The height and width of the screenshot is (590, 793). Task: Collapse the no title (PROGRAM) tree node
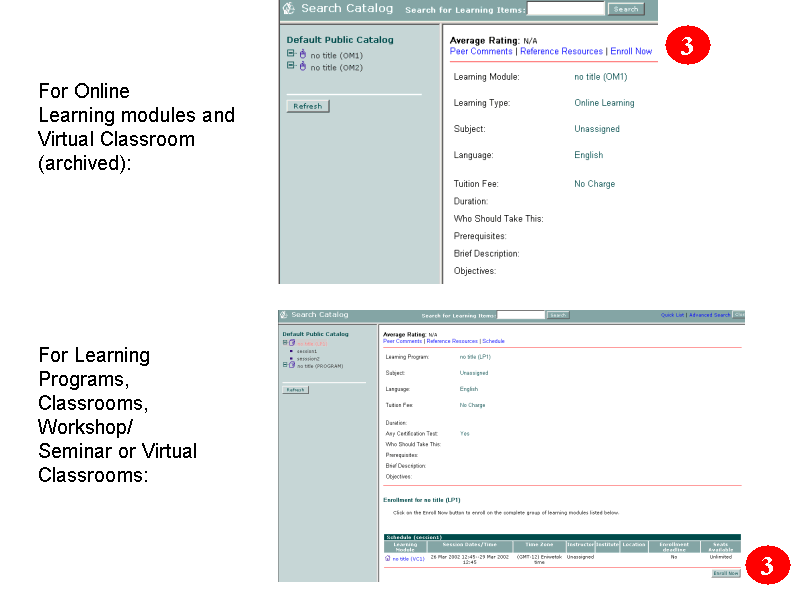(x=285, y=365)
